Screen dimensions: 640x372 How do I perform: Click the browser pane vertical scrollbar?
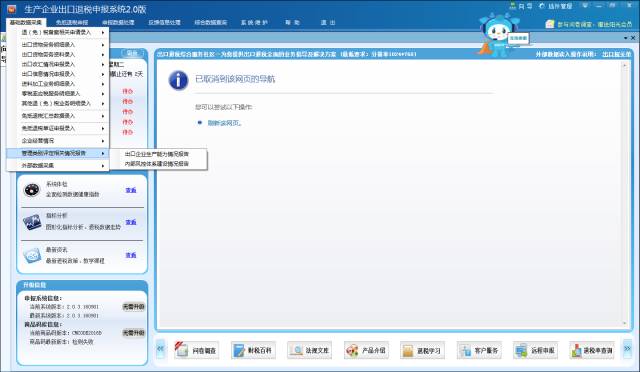(624, 194)
